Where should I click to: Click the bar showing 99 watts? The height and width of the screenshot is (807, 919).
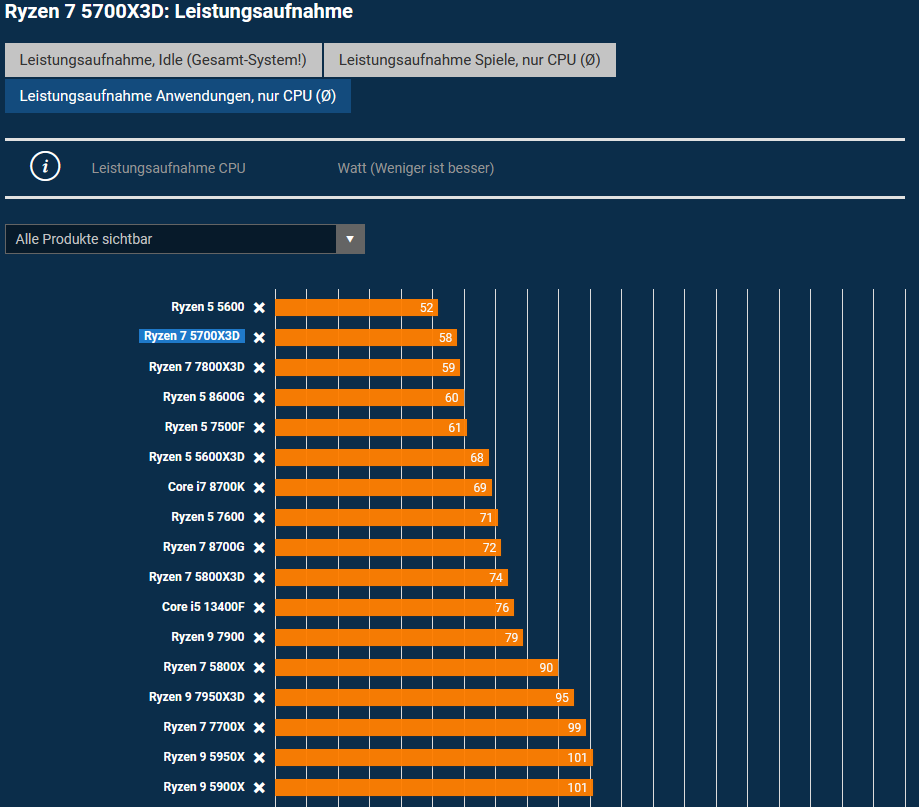430,727
